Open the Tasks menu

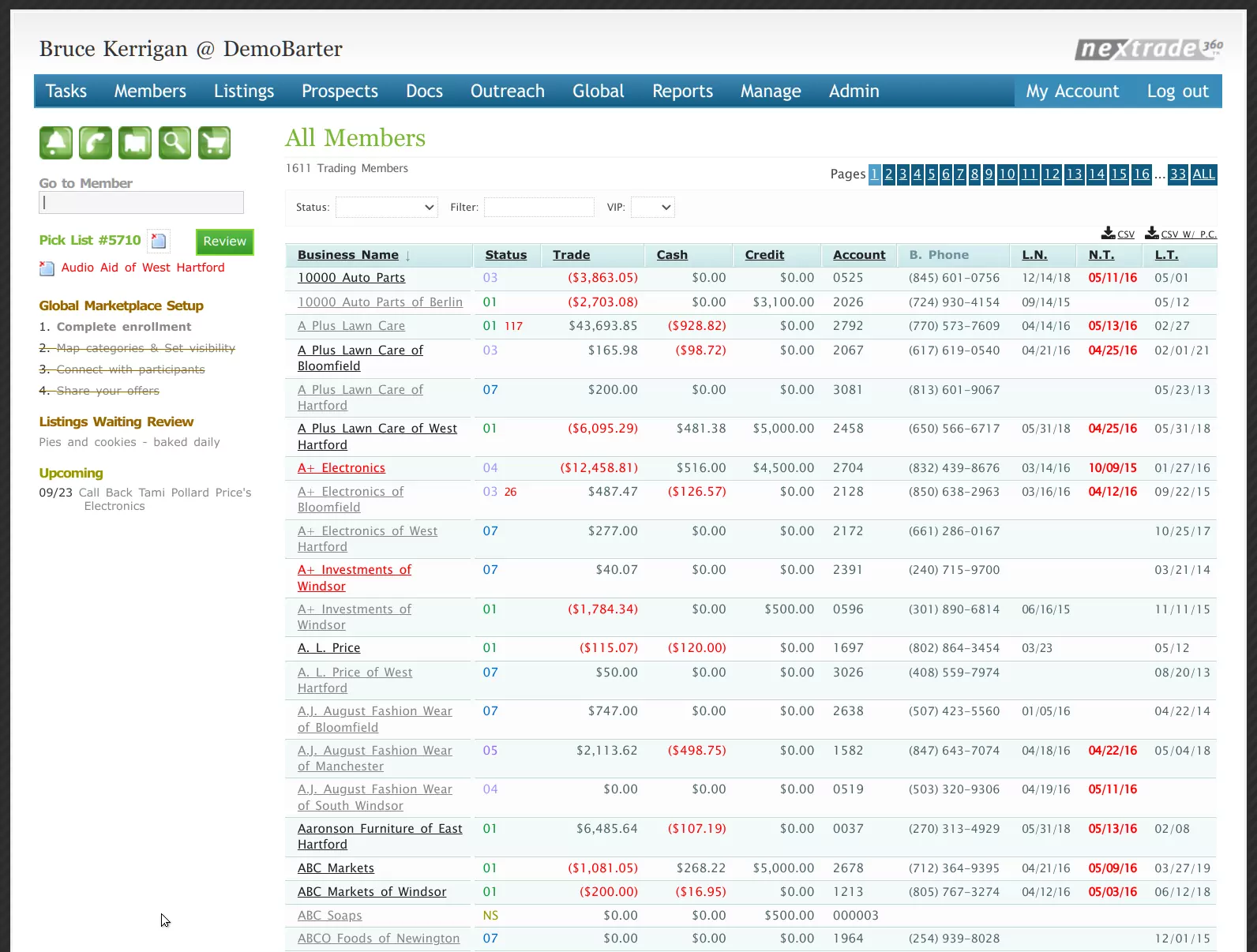tap(66, 92)
